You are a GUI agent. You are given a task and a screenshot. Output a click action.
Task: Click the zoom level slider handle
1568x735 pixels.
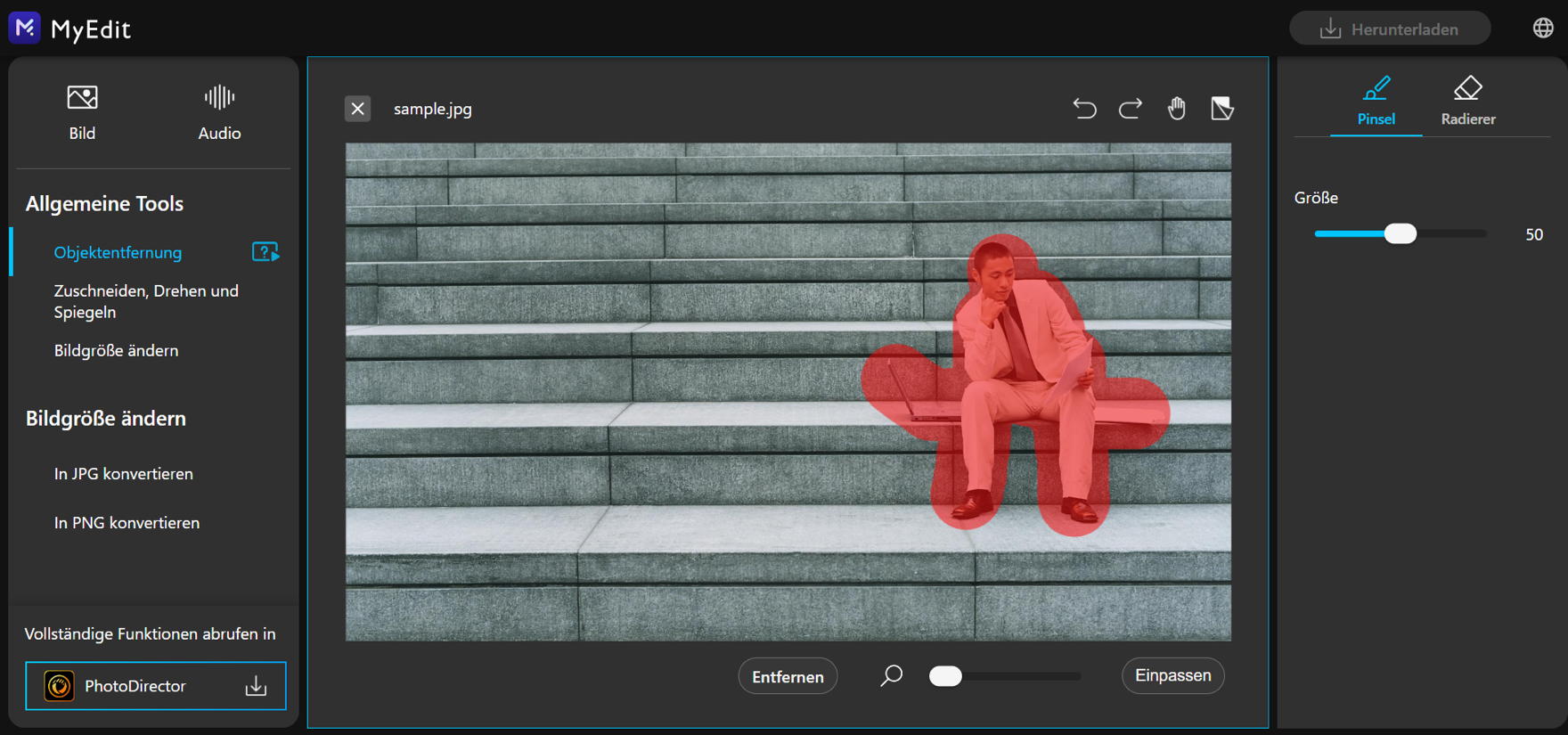point(945,676)
